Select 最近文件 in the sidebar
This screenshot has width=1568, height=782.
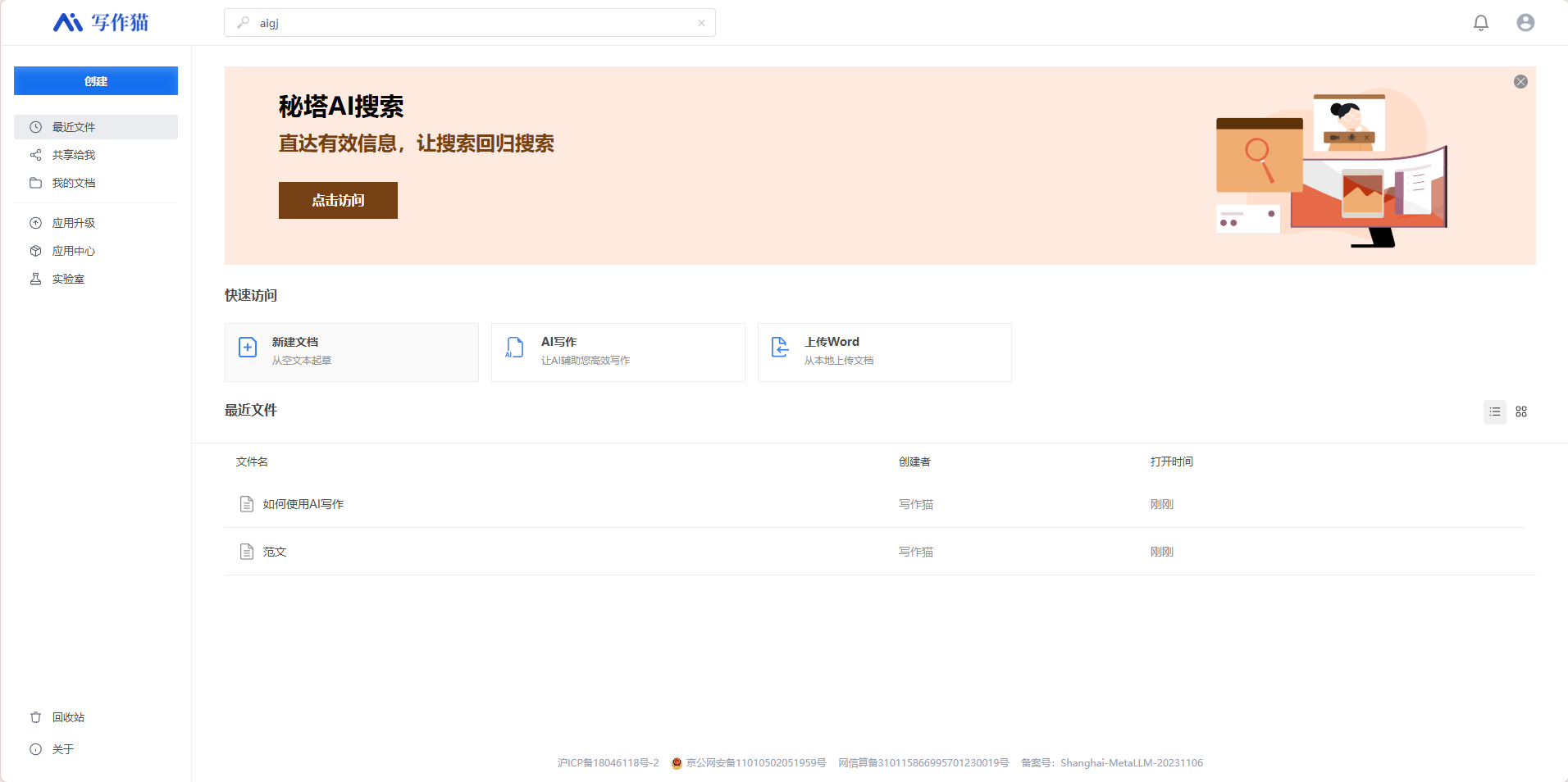(74, 127)
